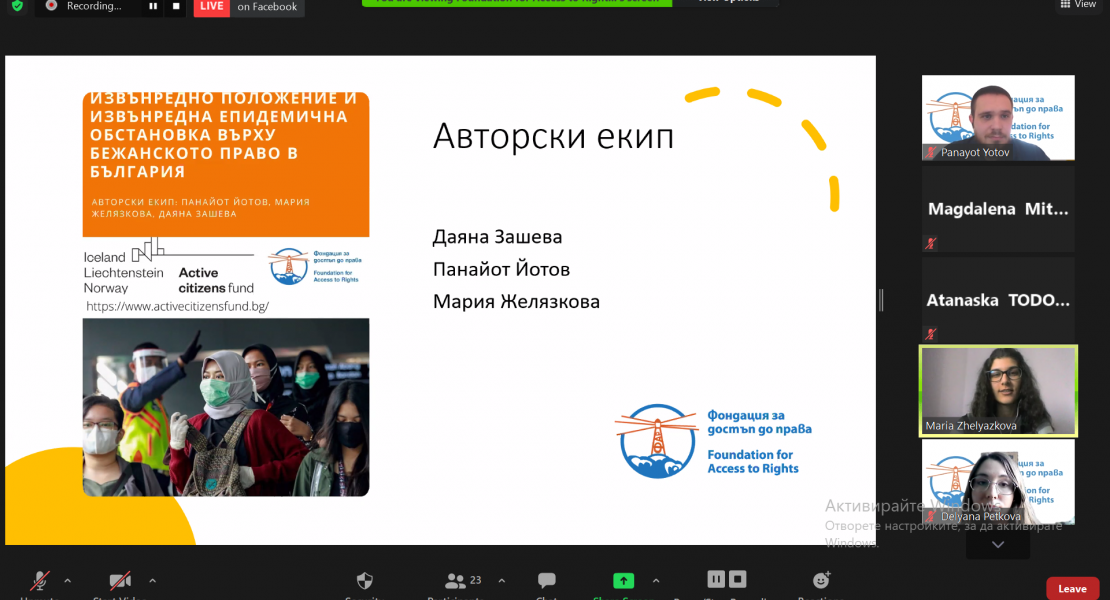The height and width of the screenshot is (600, 1110).
Task: Click the 'Foundation for Access to Rights' text
Action: coord(753,461)
